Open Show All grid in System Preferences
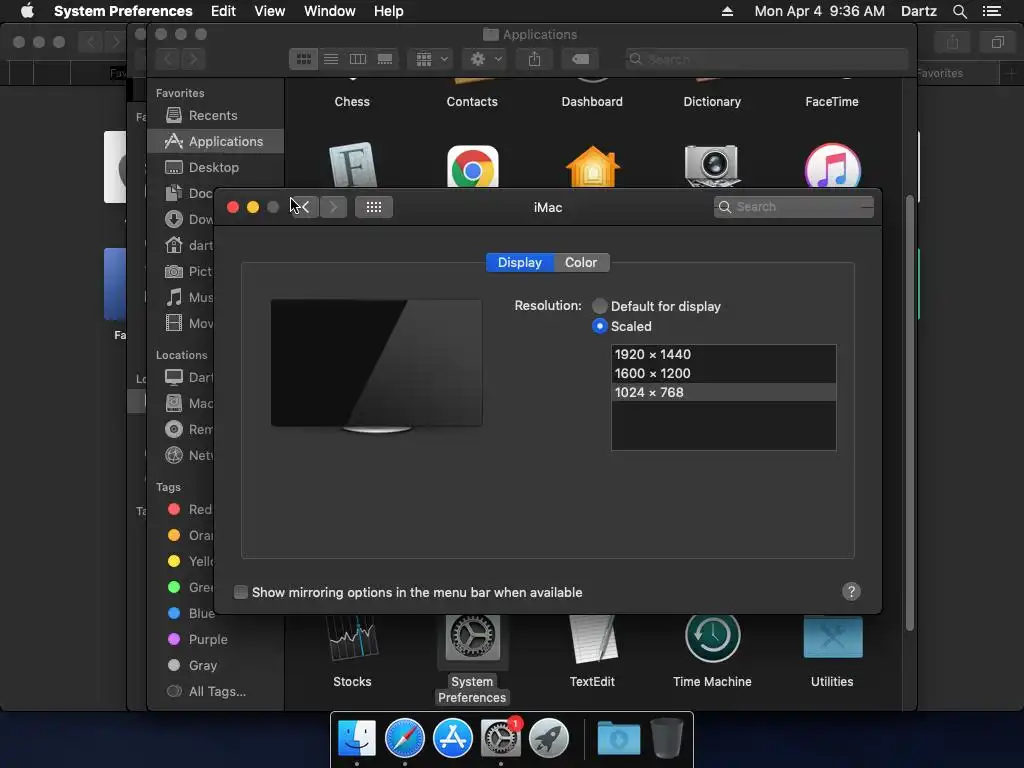 pyautogui.click(x=374, y=207)
